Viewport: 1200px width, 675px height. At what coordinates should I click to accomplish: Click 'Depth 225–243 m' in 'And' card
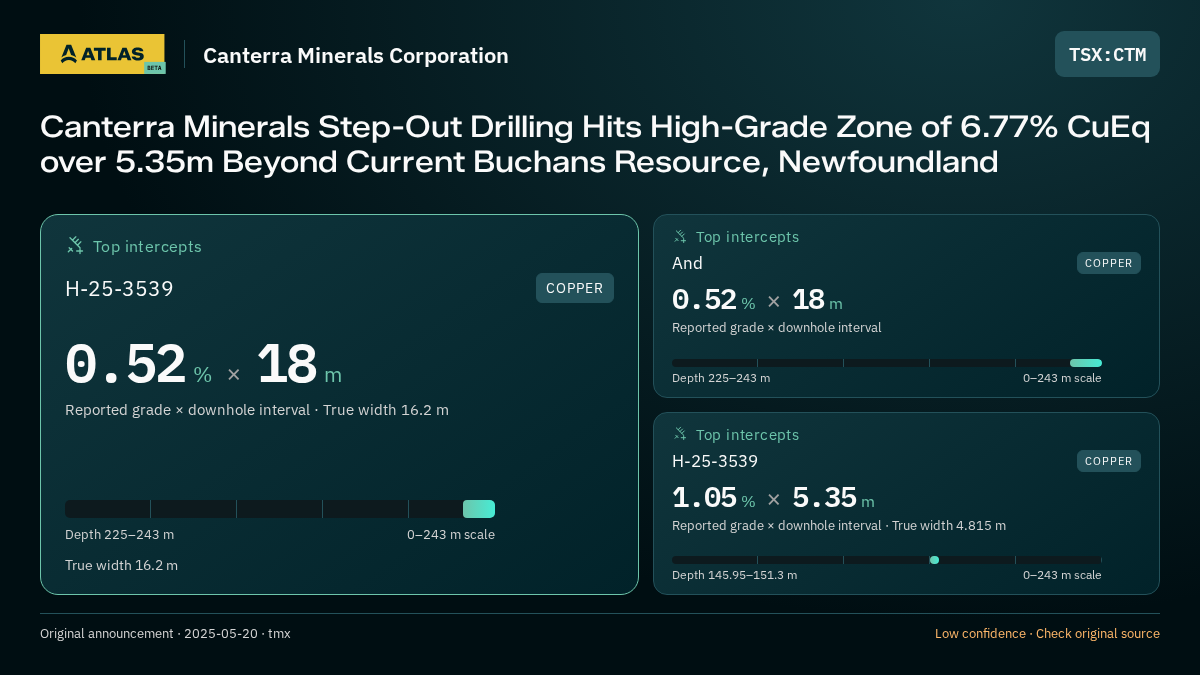pyautogui.click(x=721, y=378)
